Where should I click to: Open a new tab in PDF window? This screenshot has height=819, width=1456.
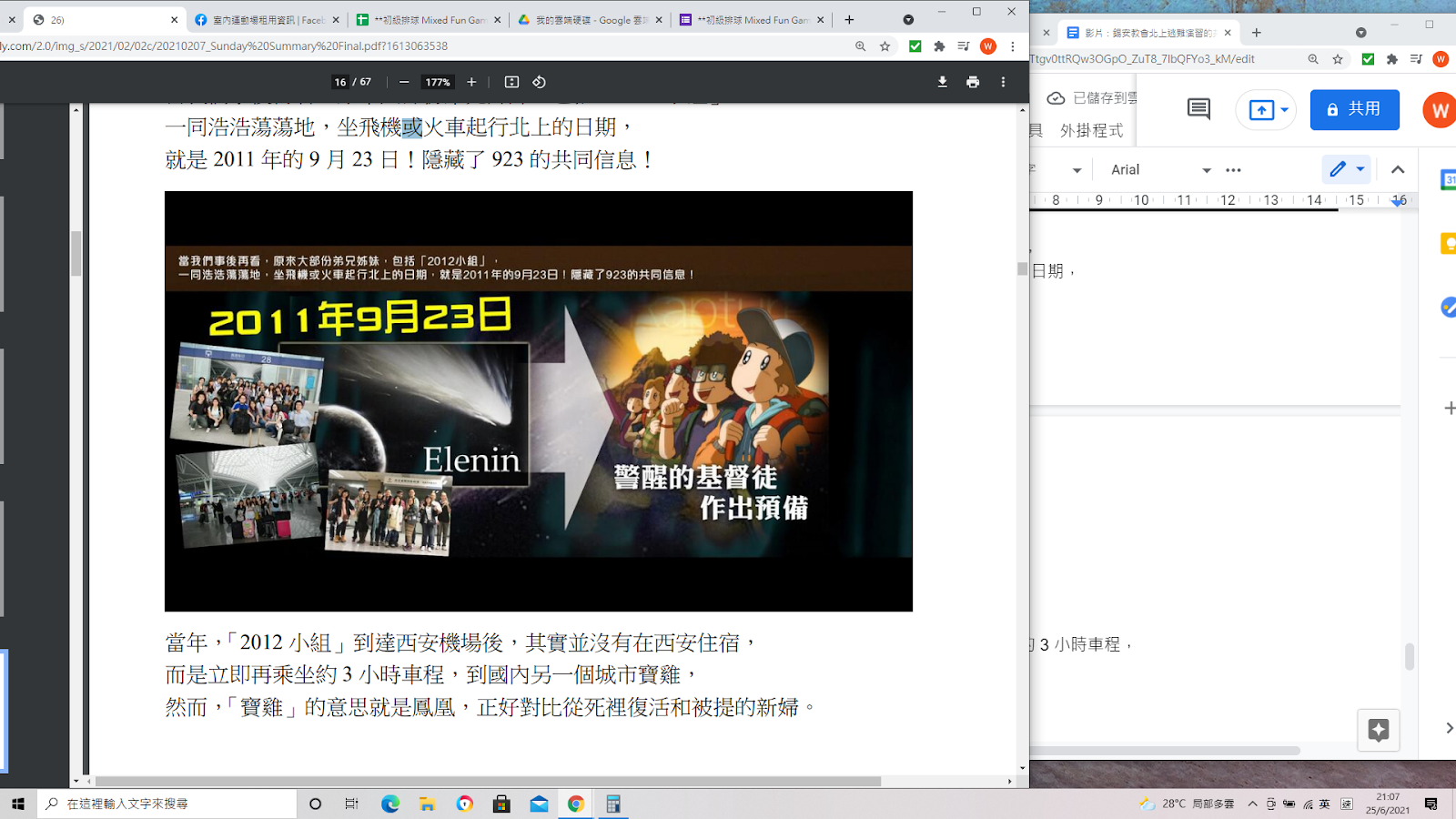click(849, 20)
